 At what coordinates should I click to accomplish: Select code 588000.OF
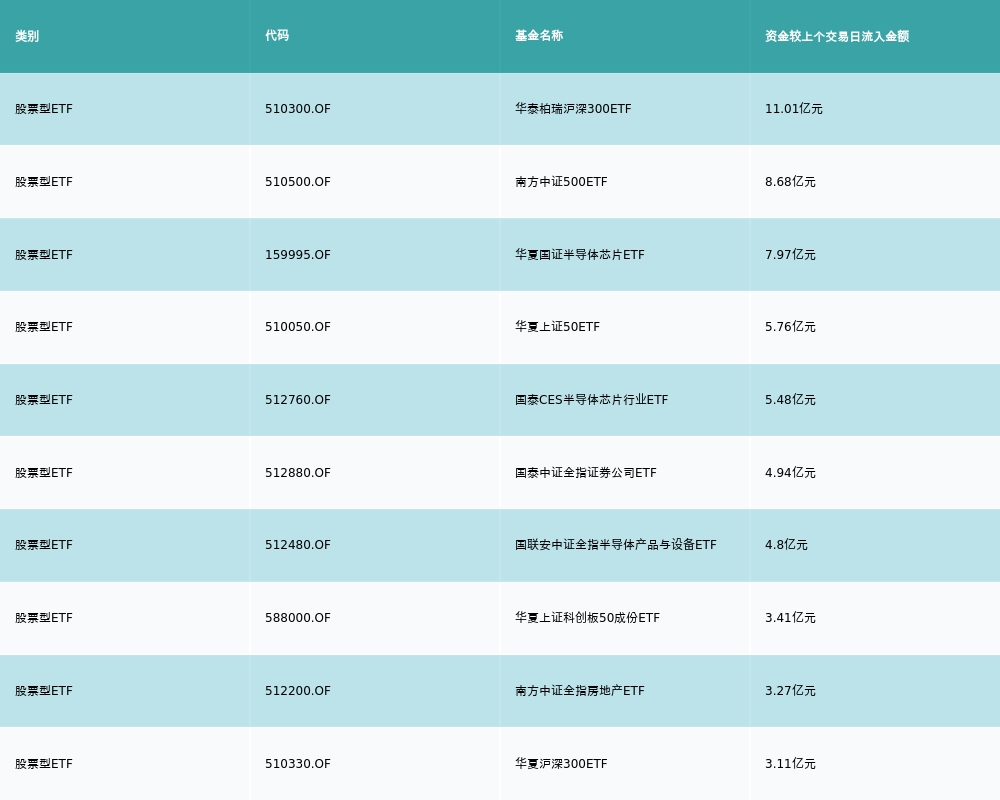(x=298, y=618)
